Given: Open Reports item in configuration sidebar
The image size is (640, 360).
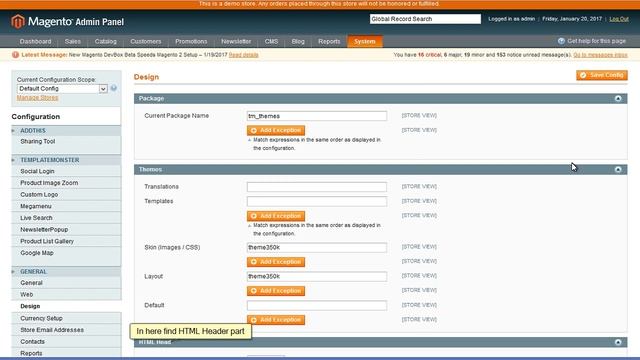Looking at the screenshot, I should click(31, 353).
